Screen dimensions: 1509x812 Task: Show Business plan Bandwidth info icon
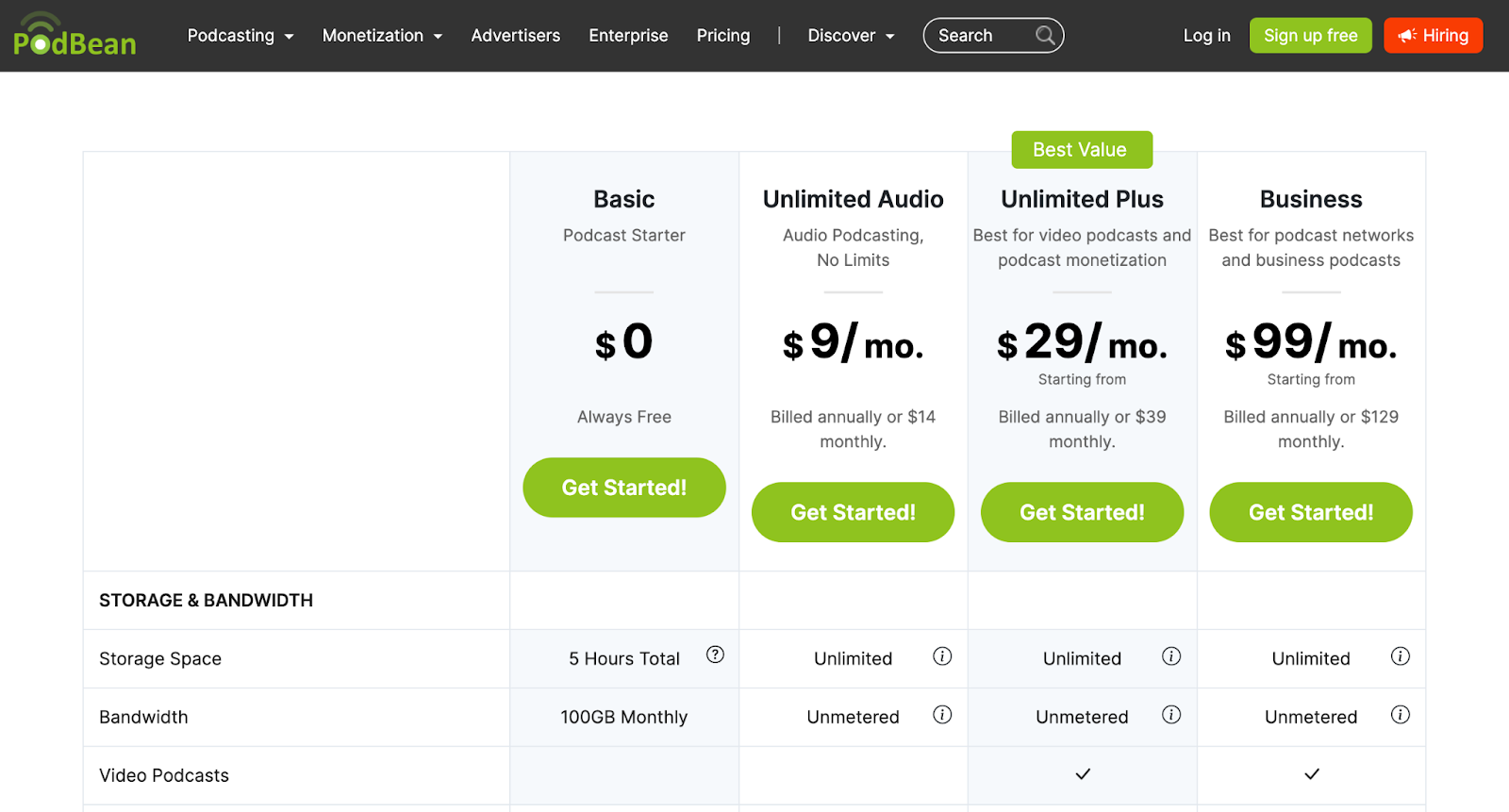1401,715
